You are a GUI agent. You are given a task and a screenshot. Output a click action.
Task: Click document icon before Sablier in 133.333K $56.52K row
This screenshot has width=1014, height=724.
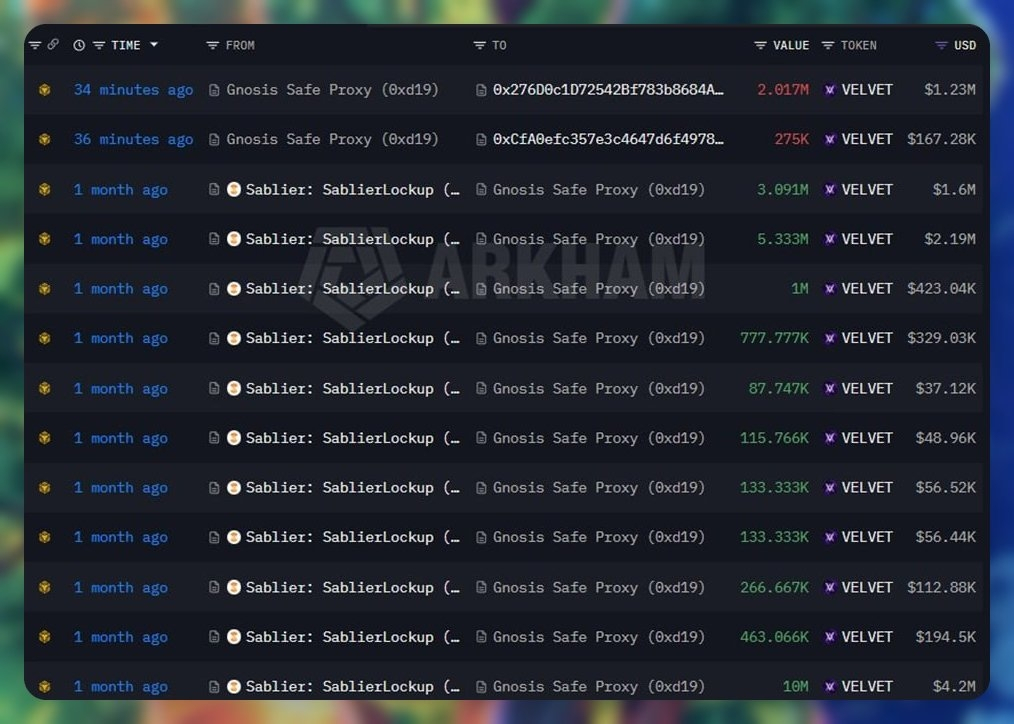(214, 487)
